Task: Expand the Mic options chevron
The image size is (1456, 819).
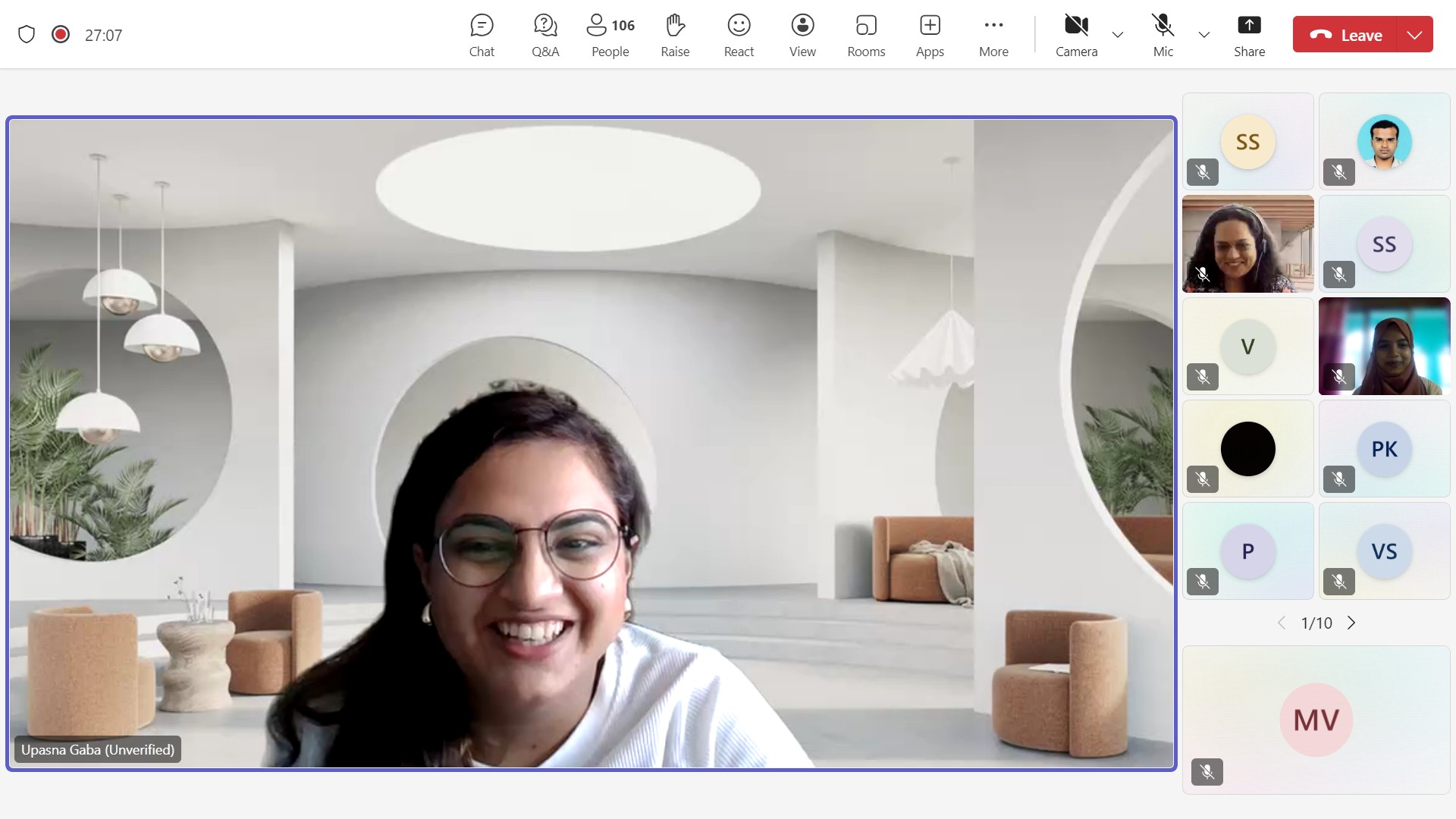Action: coord(1203,35)
